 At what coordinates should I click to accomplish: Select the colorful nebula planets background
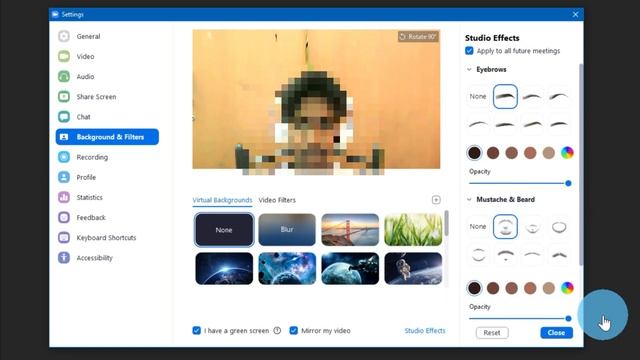287,268
